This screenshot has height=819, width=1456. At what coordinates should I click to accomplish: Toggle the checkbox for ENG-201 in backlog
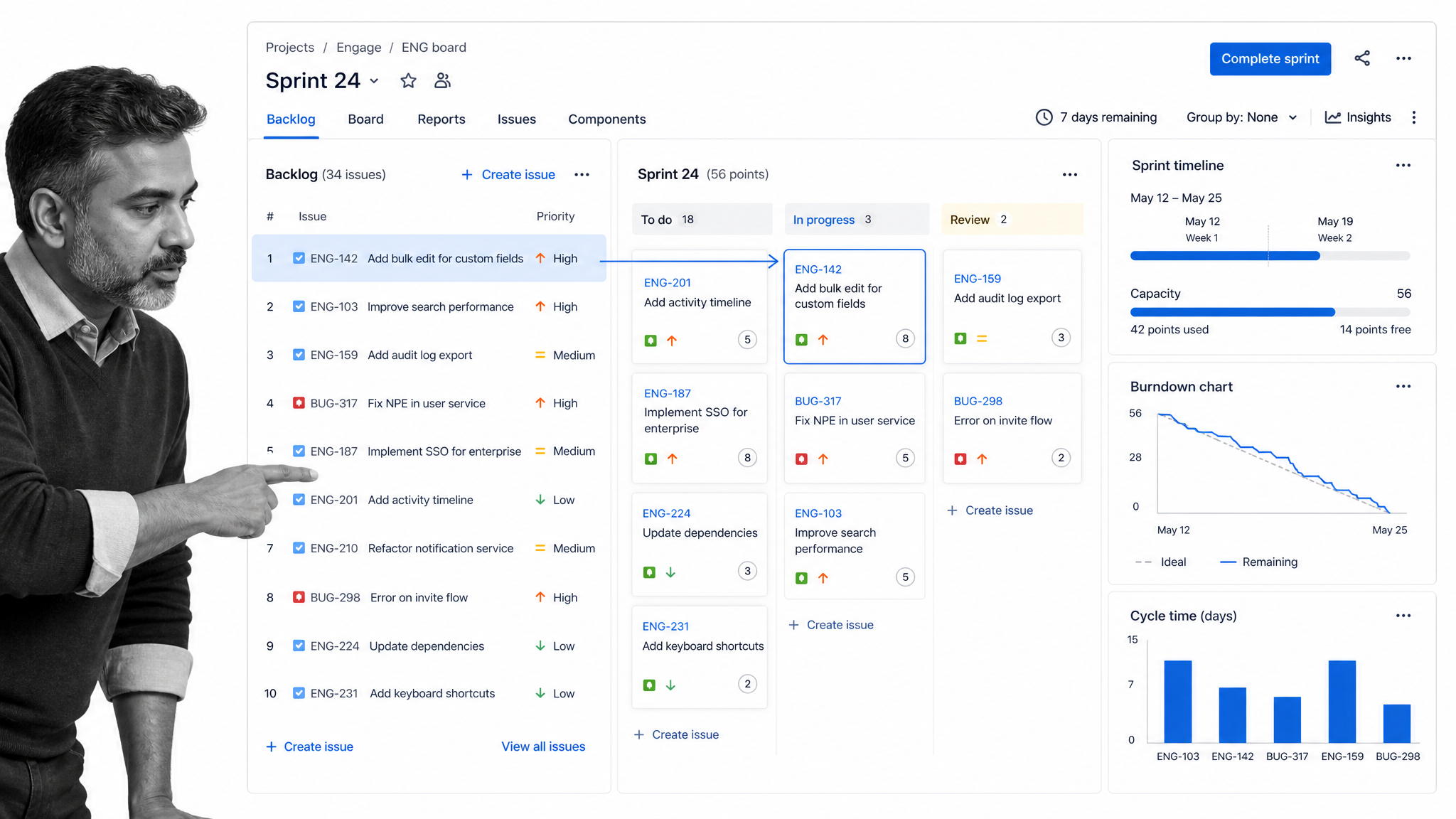(299, 500)
